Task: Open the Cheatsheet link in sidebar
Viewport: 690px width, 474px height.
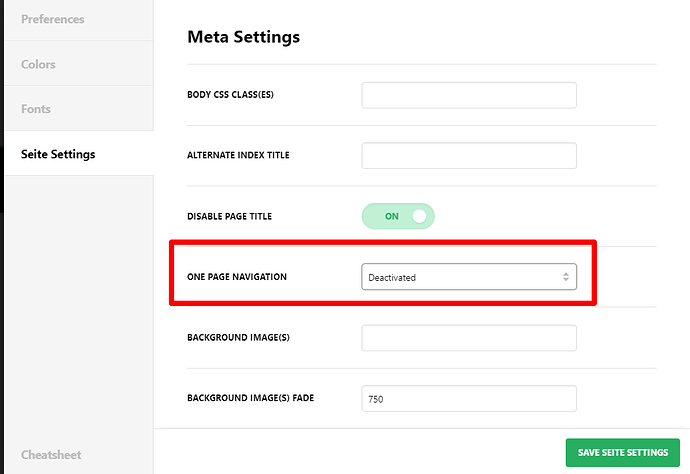Action: coord(51,455)
